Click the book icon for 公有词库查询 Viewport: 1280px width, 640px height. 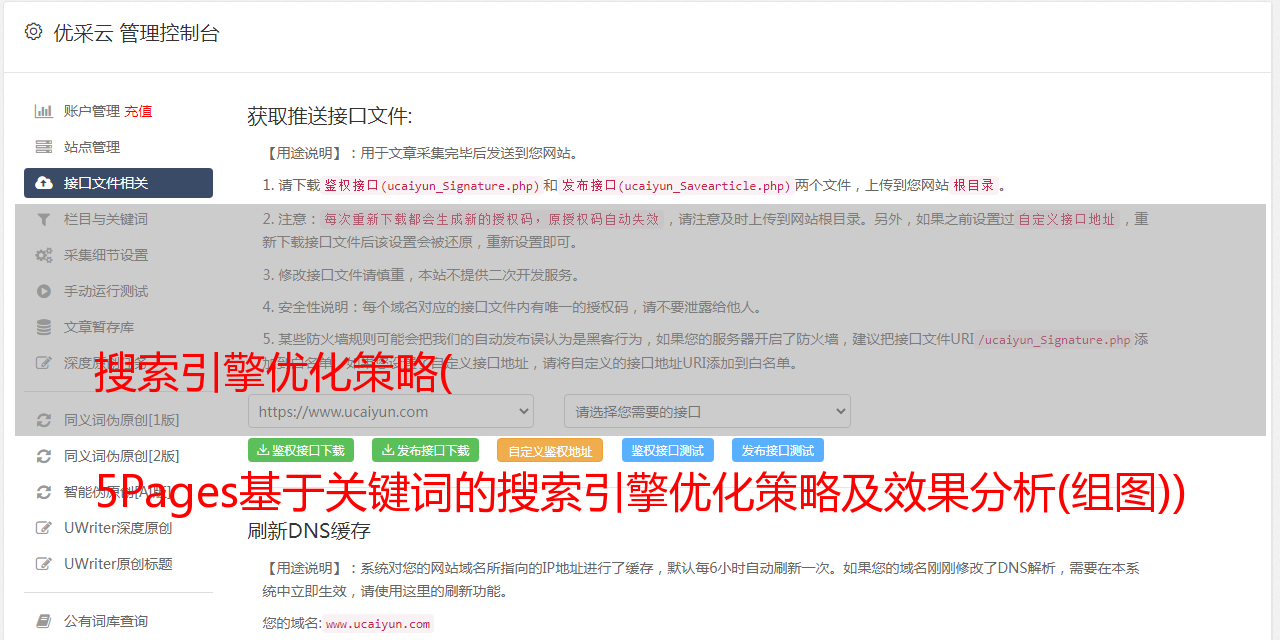(44, 621)
